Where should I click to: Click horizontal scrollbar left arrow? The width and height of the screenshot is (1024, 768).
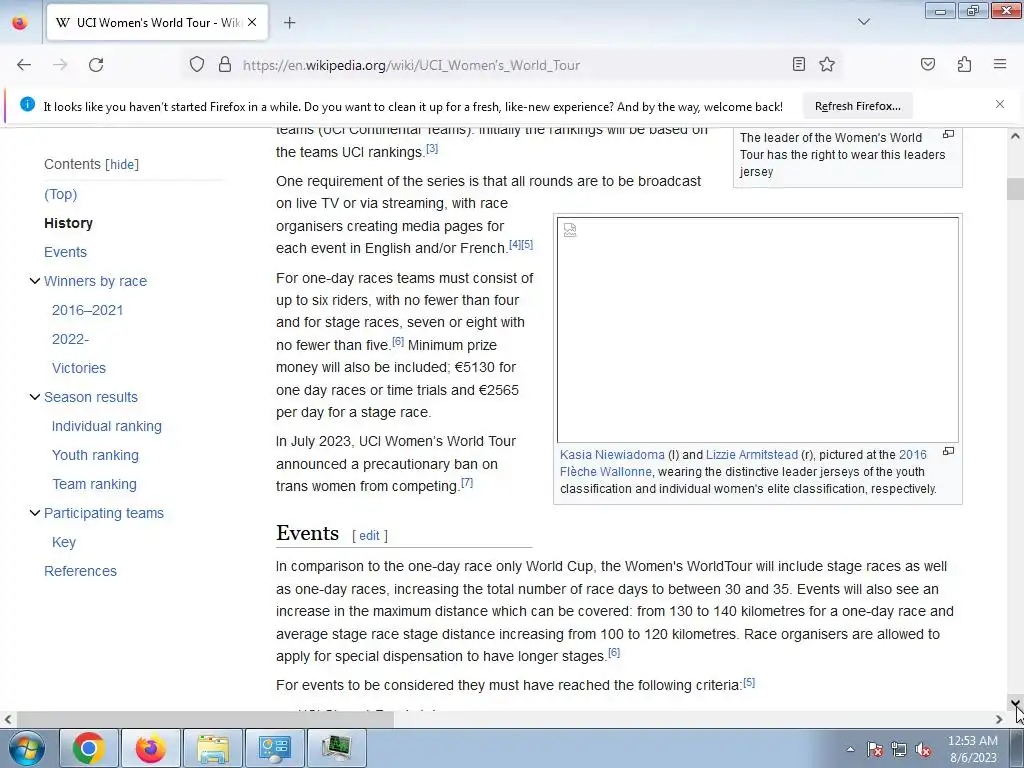pyautogui.click(x=7, y=719)
